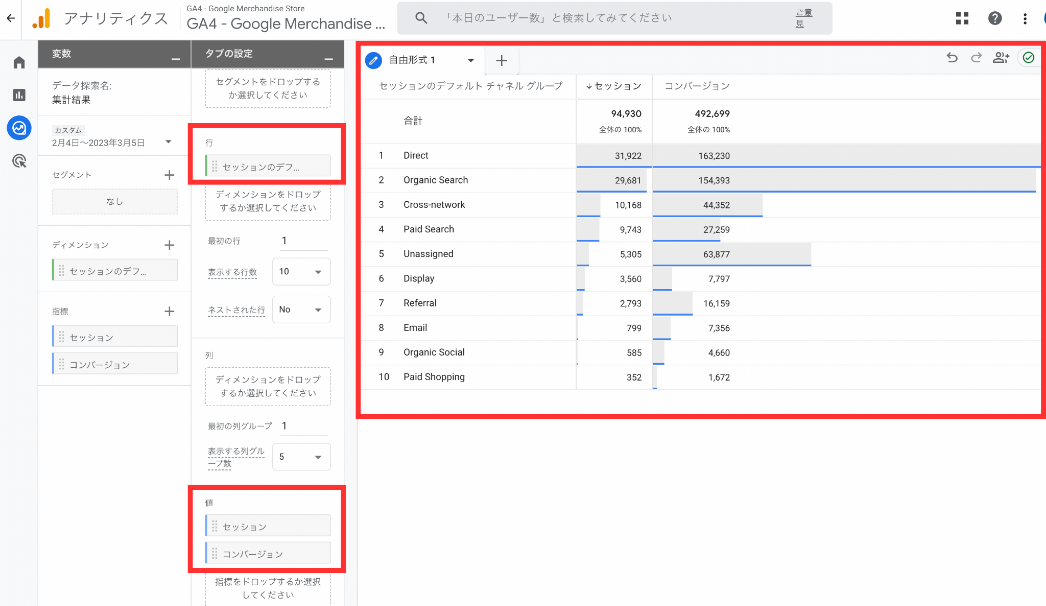This screenshot has height=606, width=1046.
Task: Click the Display row label
Action: coord(418,278)
